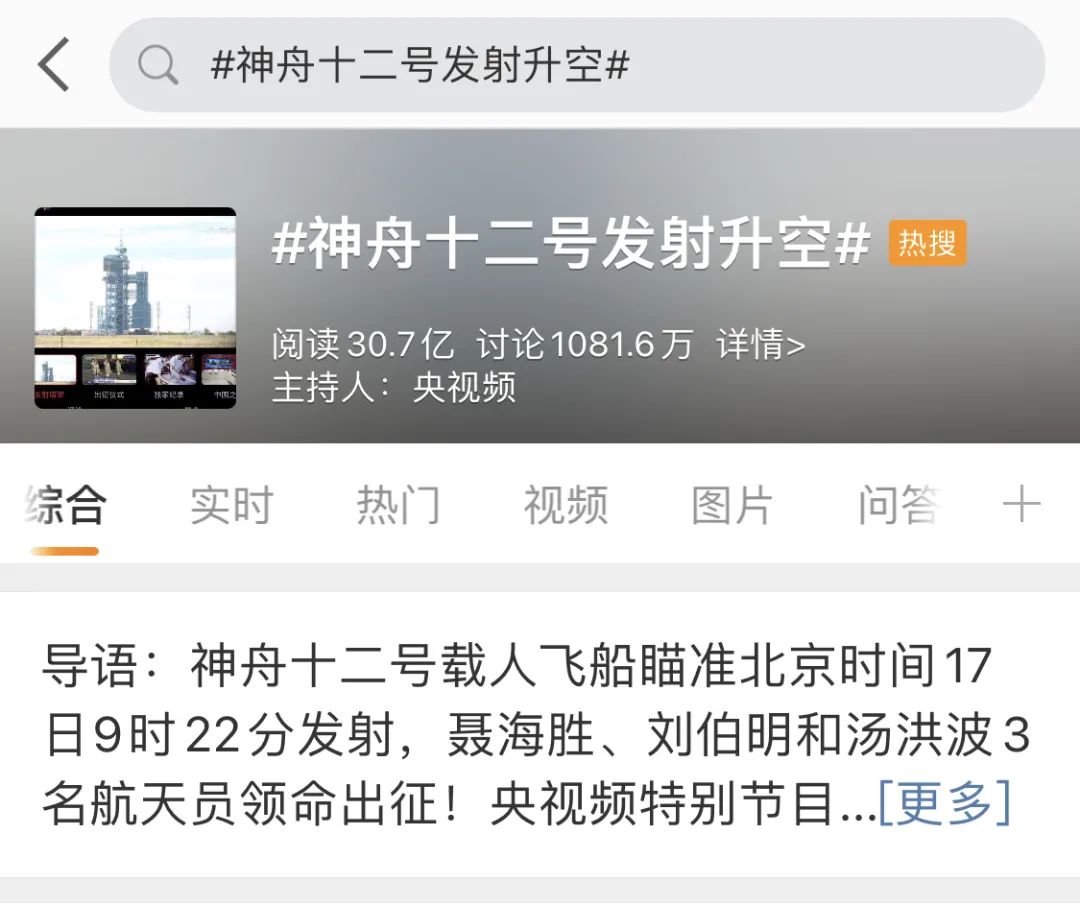Viewport: 1080px width, 905px height.
Task: Tap the back arrow icon
Action: [x=54, y=65]
